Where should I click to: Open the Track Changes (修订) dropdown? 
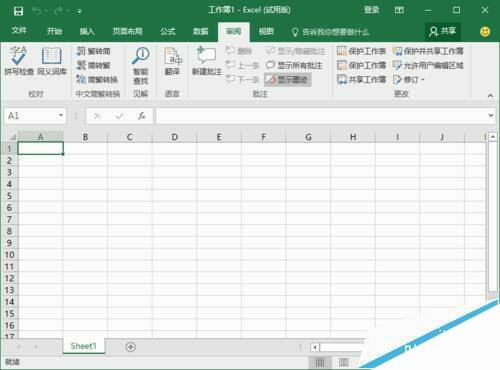409,79
